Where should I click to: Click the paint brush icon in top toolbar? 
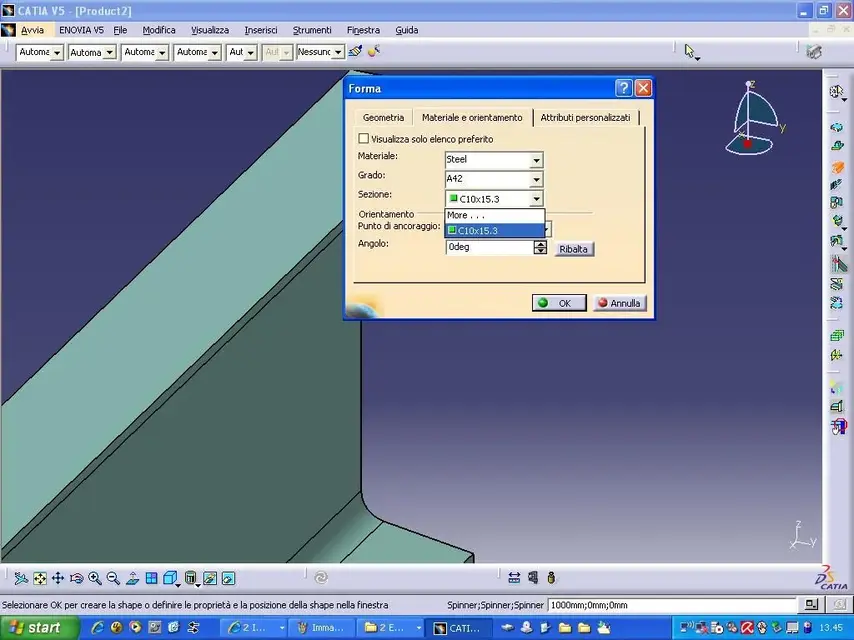point(355,52)
